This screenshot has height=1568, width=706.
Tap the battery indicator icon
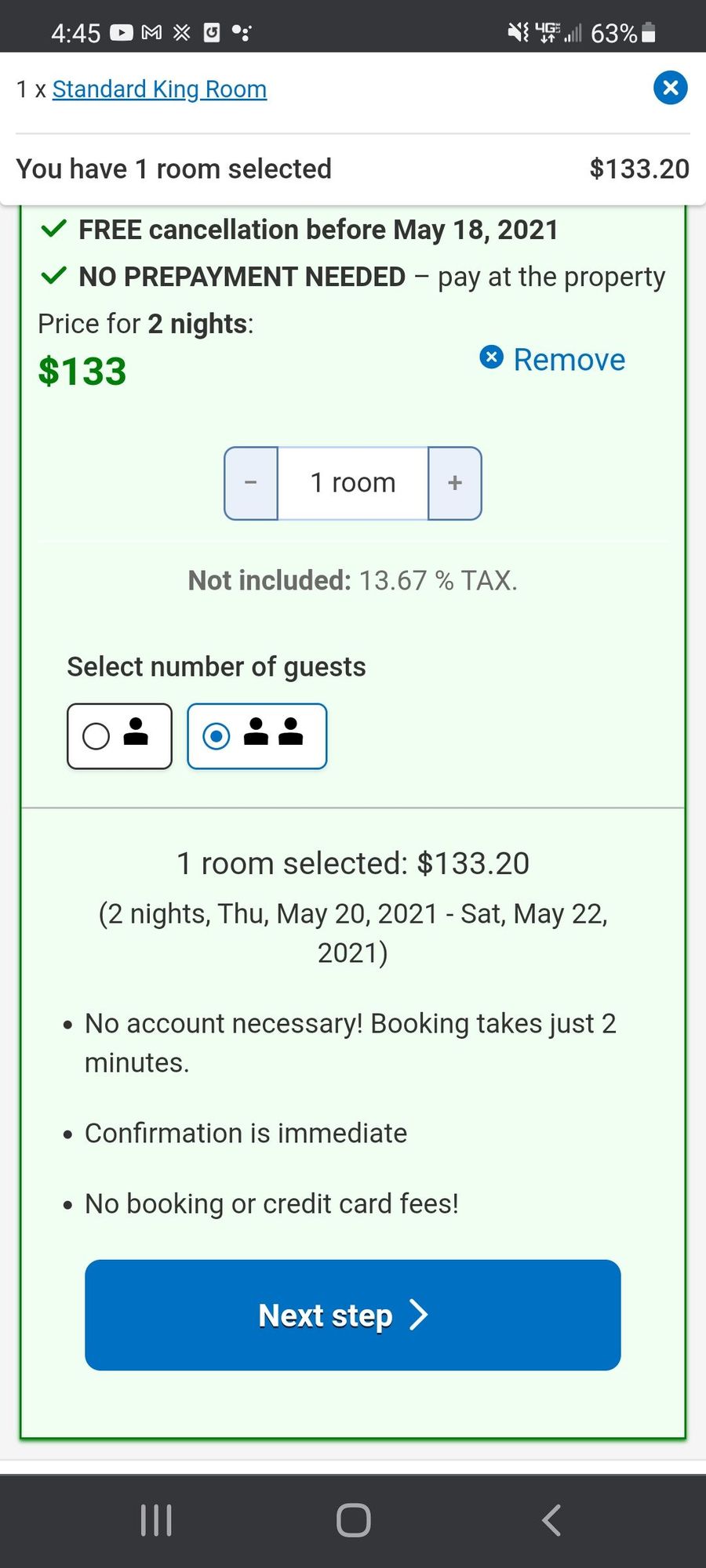click(649, 33)
